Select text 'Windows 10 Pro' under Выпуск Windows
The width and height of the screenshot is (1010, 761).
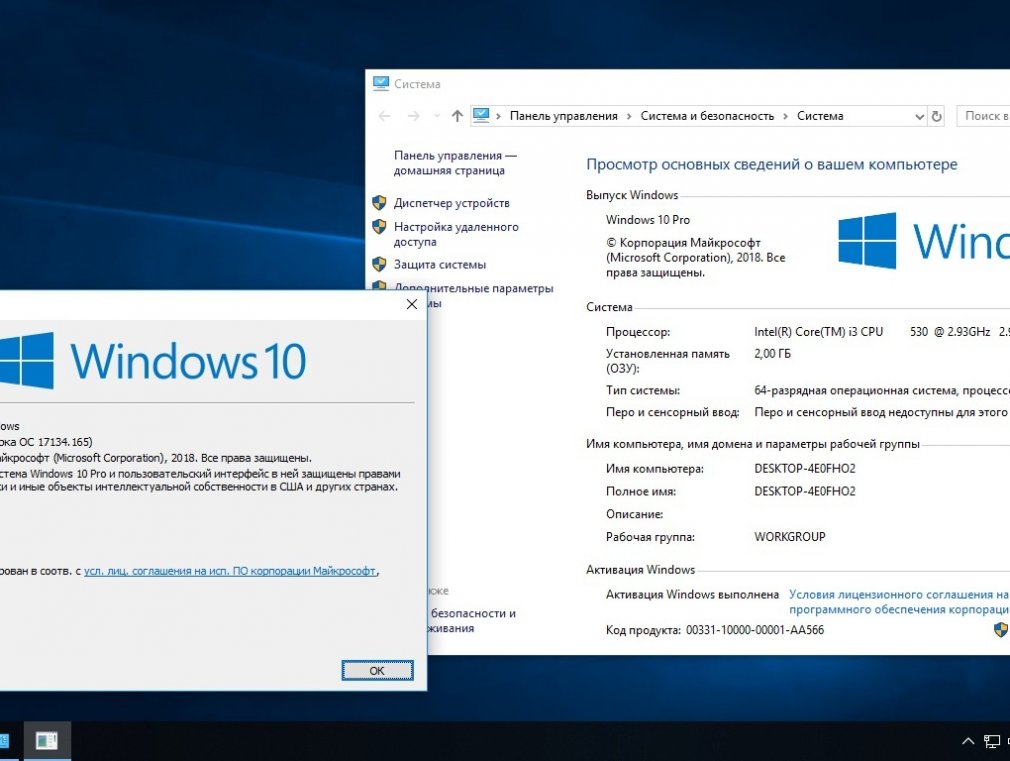pyautogui.click(x=648, y=220)
